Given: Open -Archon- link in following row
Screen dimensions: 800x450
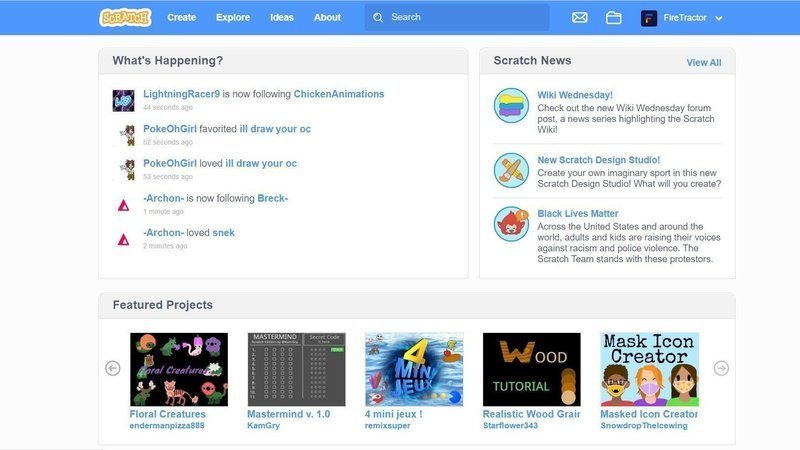Looking at the screenshot, I should click(163, 198).
